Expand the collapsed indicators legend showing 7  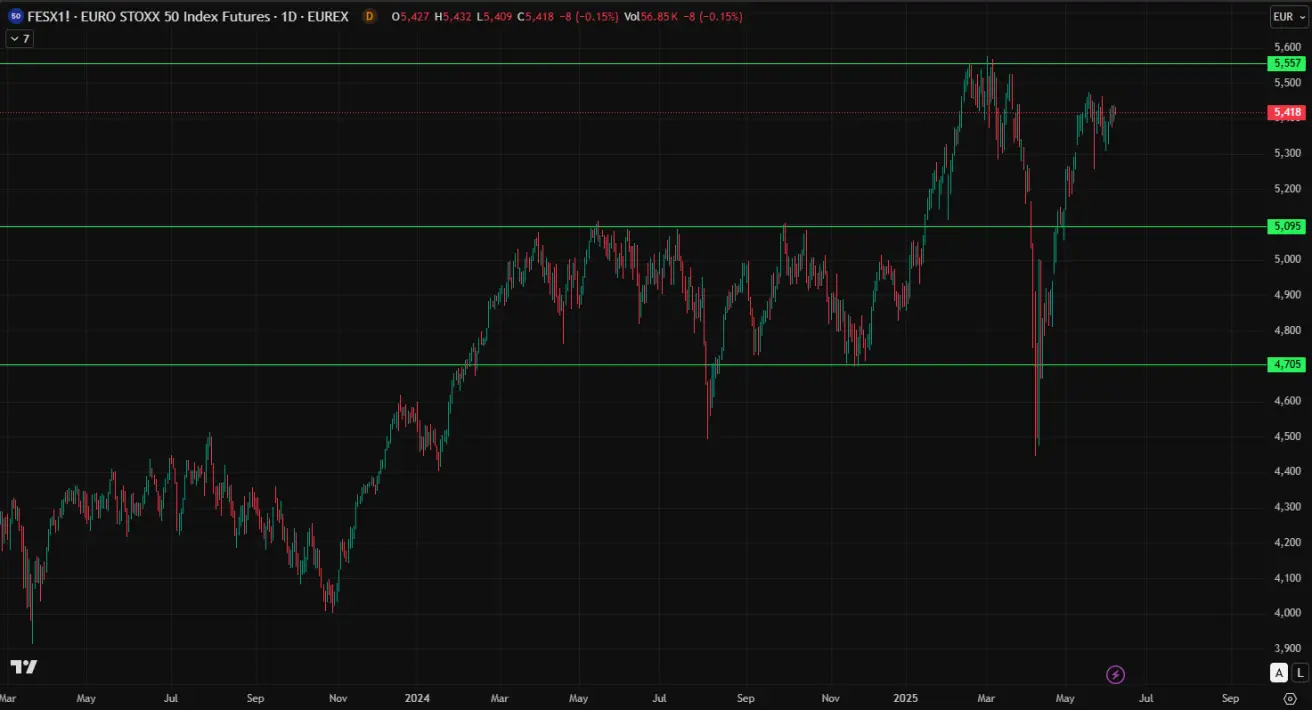pos(19,39)
